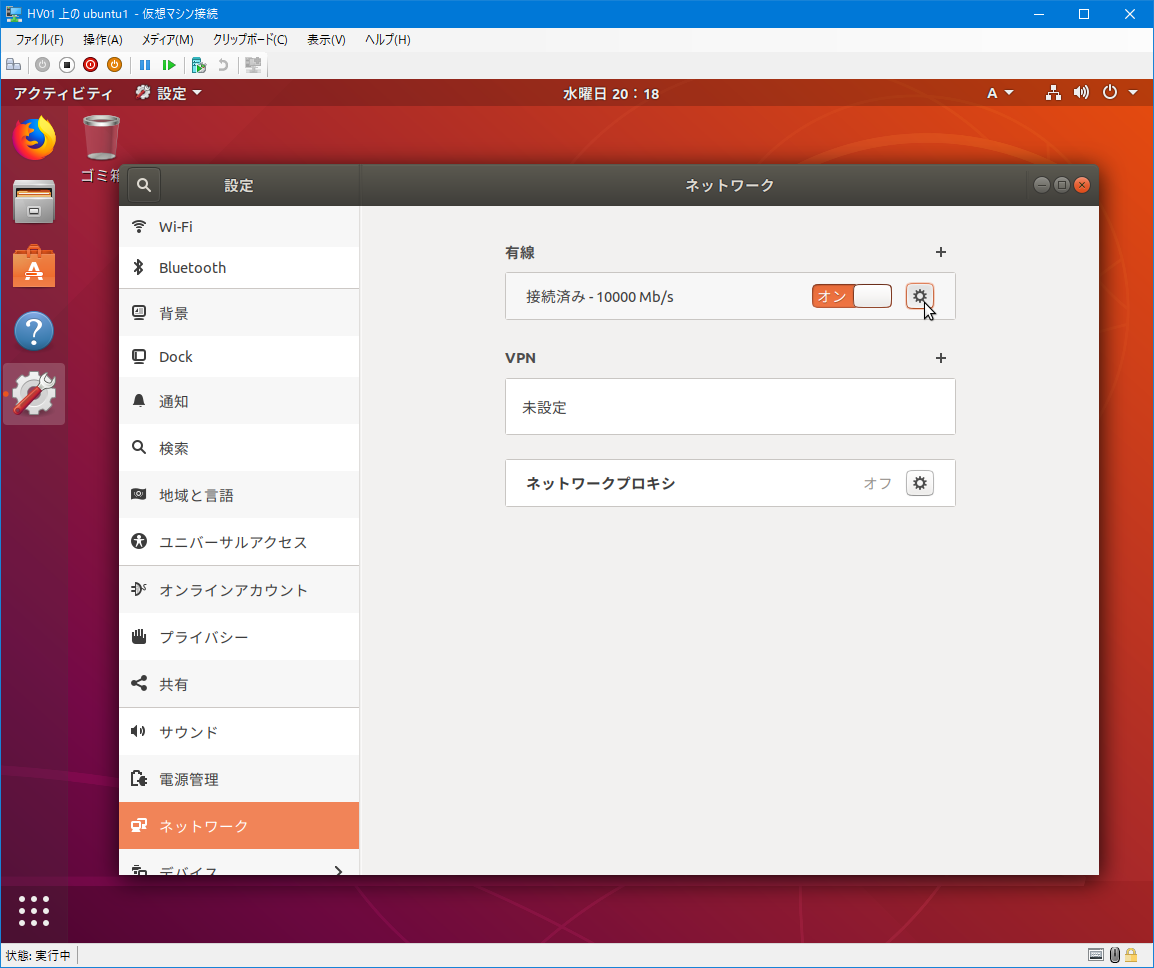Create a checkpoint of the virtual machine
The image size is (1154, 968).
coord(196,64)
